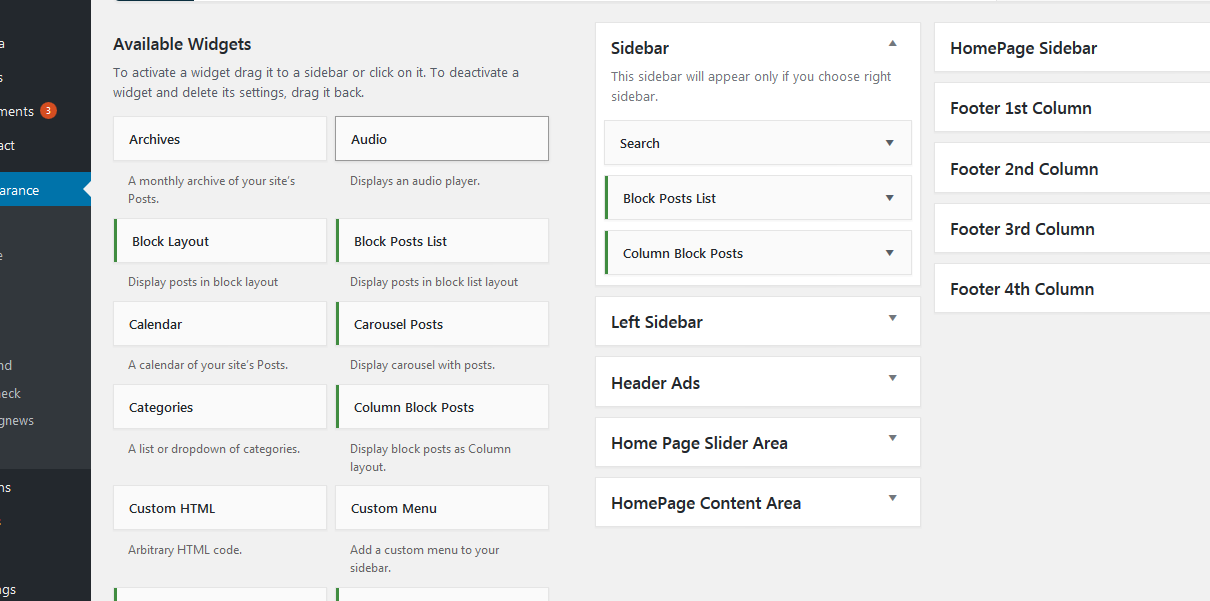
Task: Click the comments count badge showing 3
Action: [48, 111]
